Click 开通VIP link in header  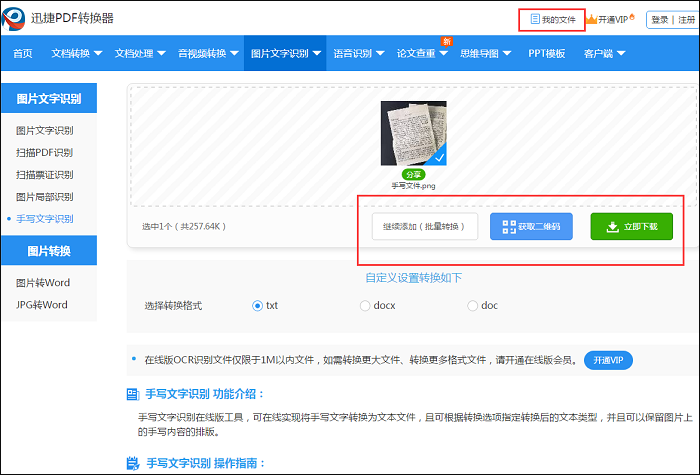point(613,20)
